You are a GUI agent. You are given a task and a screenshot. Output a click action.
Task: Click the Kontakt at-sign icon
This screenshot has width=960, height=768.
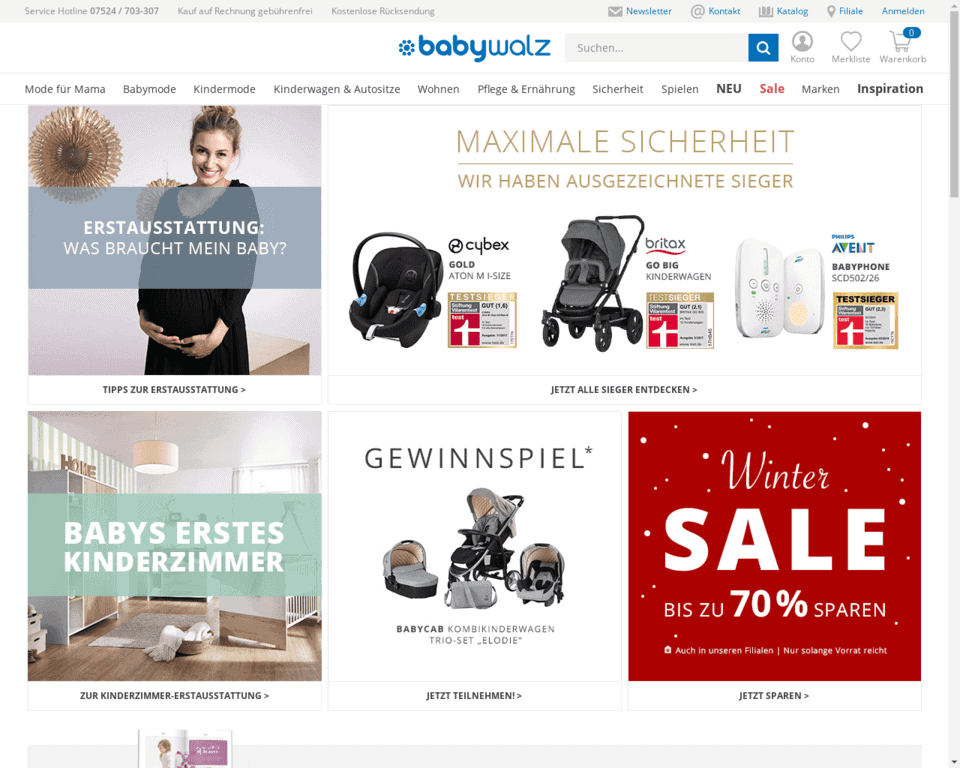[697, 12]
